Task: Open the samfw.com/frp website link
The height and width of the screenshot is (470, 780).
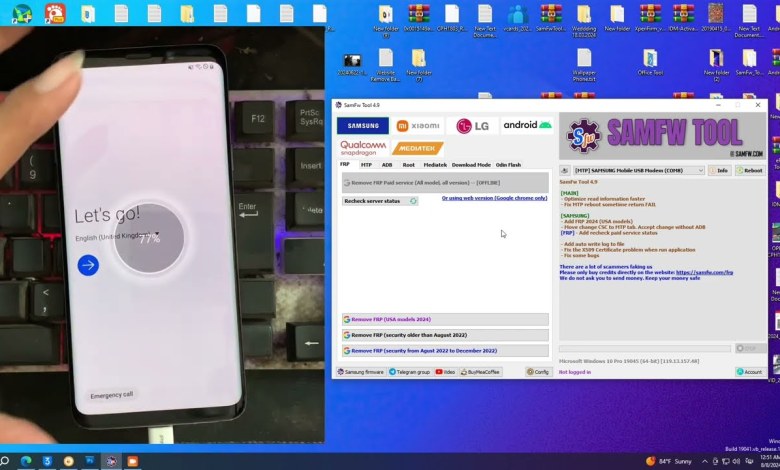Action: (x=704, y=273)
